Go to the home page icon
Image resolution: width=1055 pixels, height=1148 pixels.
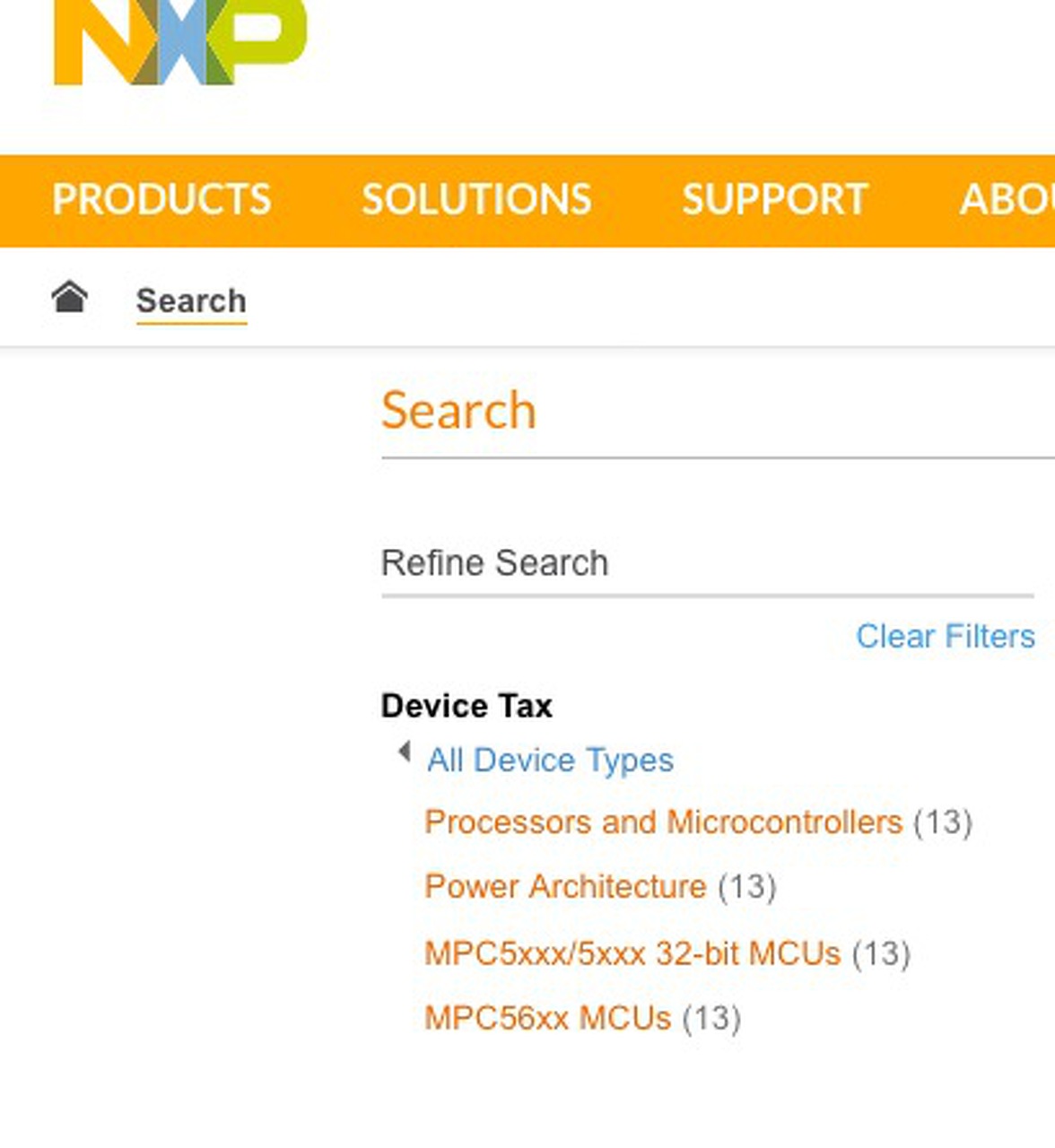[x=69, y=297]
